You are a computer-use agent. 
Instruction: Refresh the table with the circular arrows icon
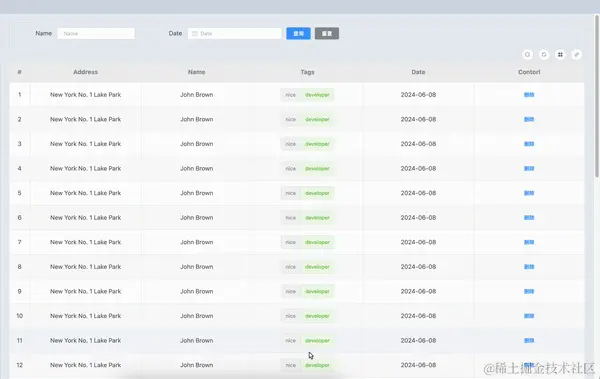[x=544, y=55]
